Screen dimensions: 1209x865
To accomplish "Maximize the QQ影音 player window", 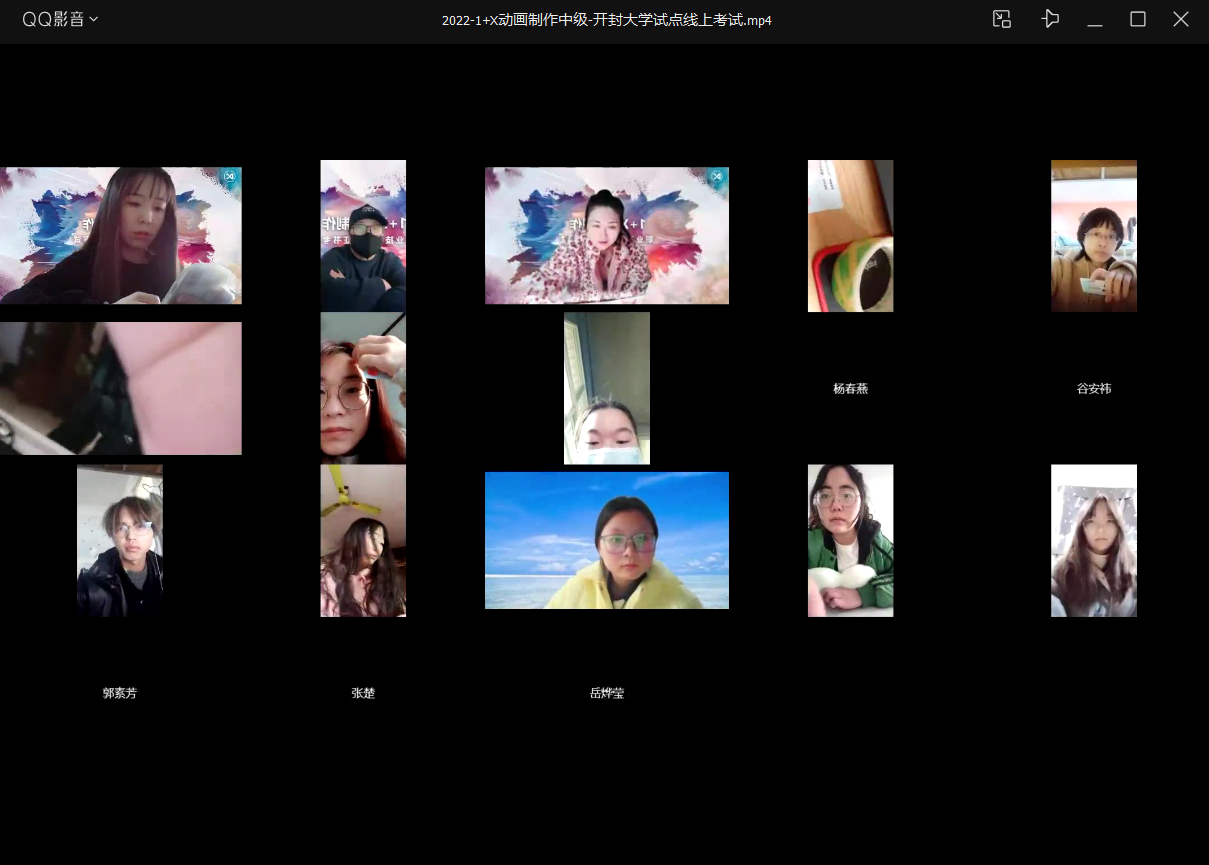I will (1138, 19).
